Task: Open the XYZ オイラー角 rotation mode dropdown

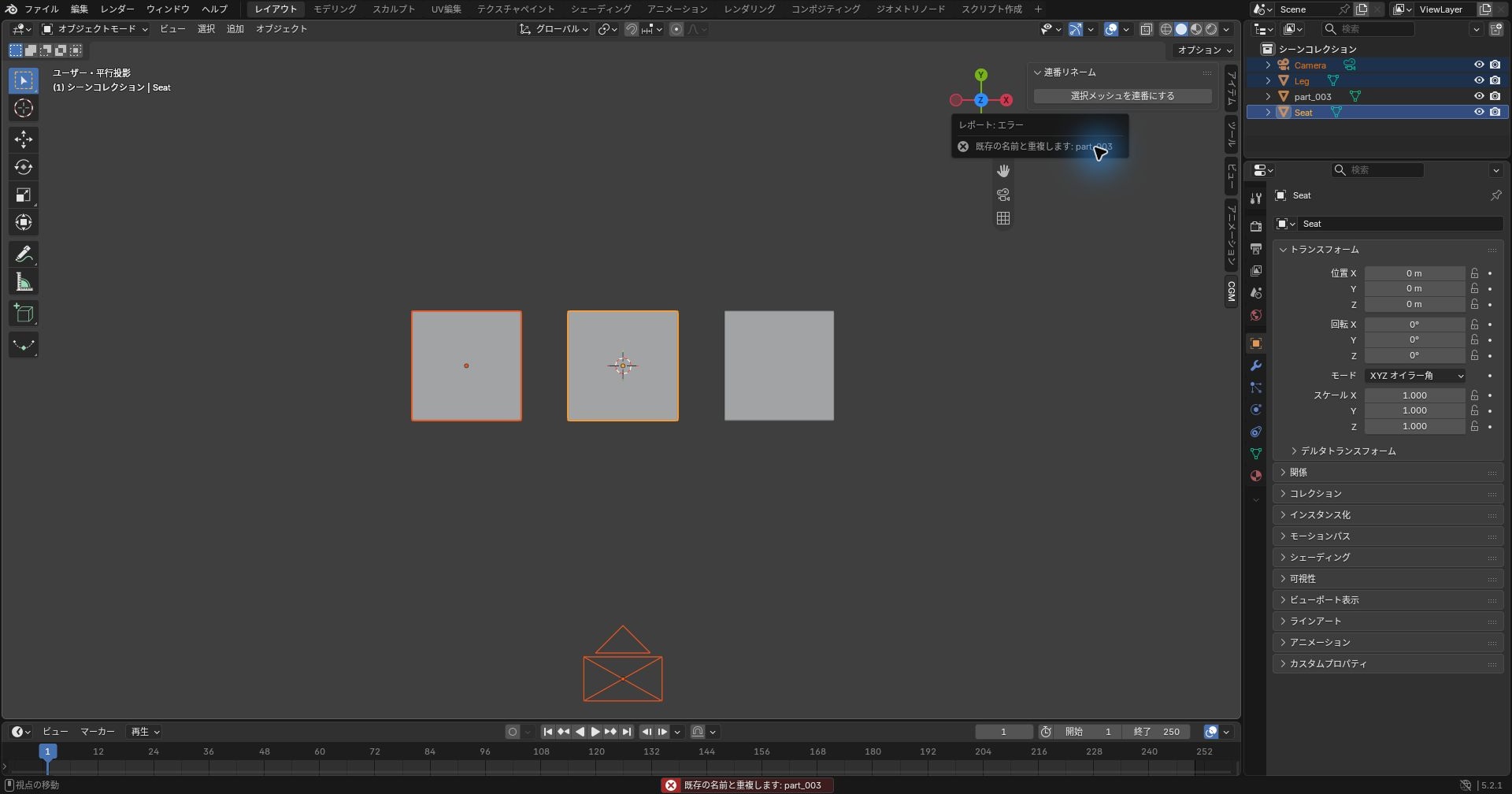Action: (x=1415, y=376)
